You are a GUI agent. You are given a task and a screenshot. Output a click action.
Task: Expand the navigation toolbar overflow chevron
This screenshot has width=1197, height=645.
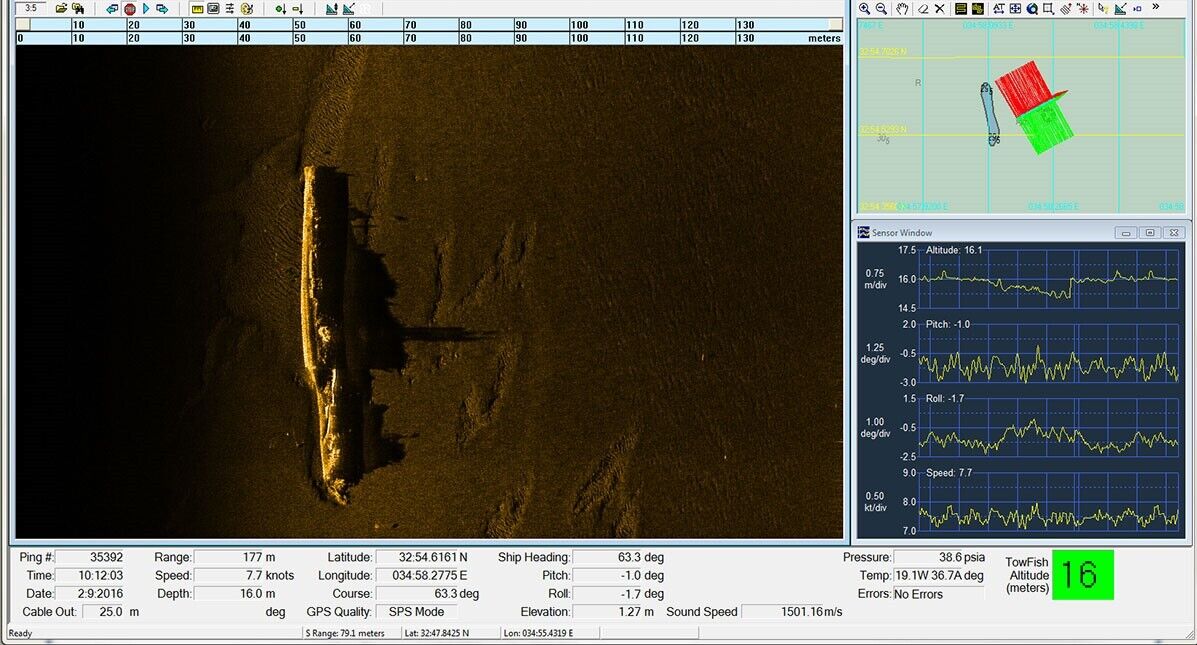[x=1156, y=8]
